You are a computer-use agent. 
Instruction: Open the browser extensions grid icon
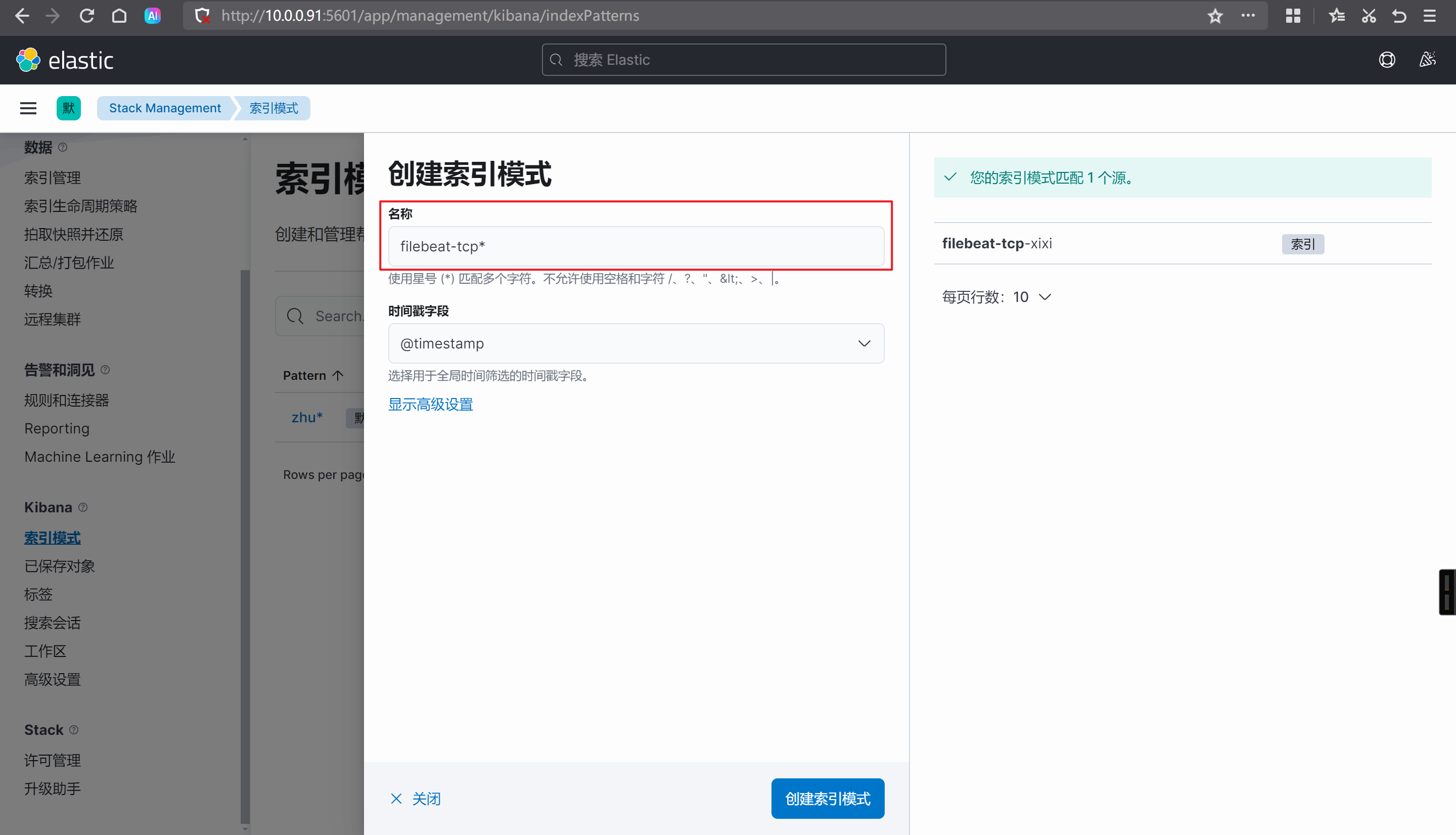(1293, 16)
